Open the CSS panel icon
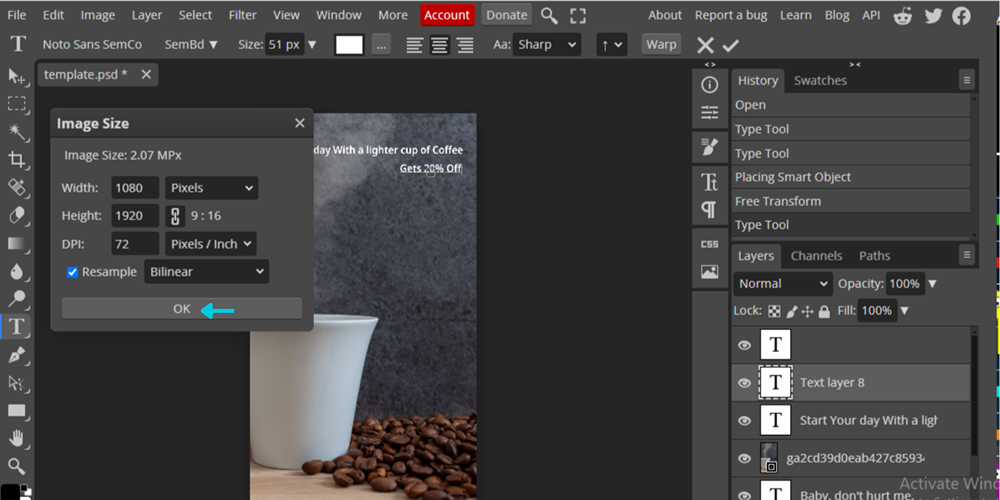Screen dimensions: 1000x500 pyautogui.click(x=709, y=244)
